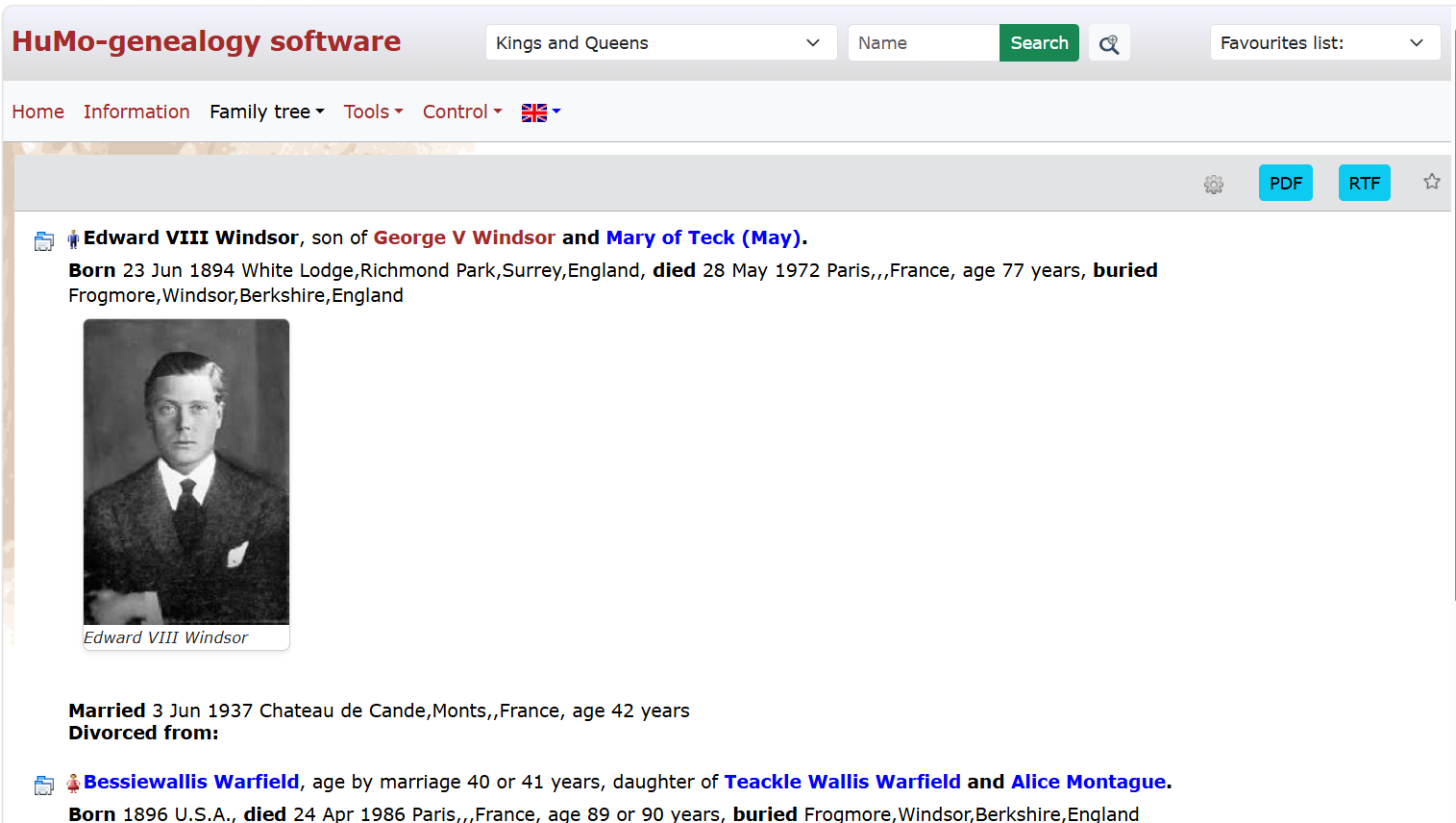Viewport: 1456px width, 823px height.
Task: Expand the Favourites list dropdown
Action: tap(1324, 43)
